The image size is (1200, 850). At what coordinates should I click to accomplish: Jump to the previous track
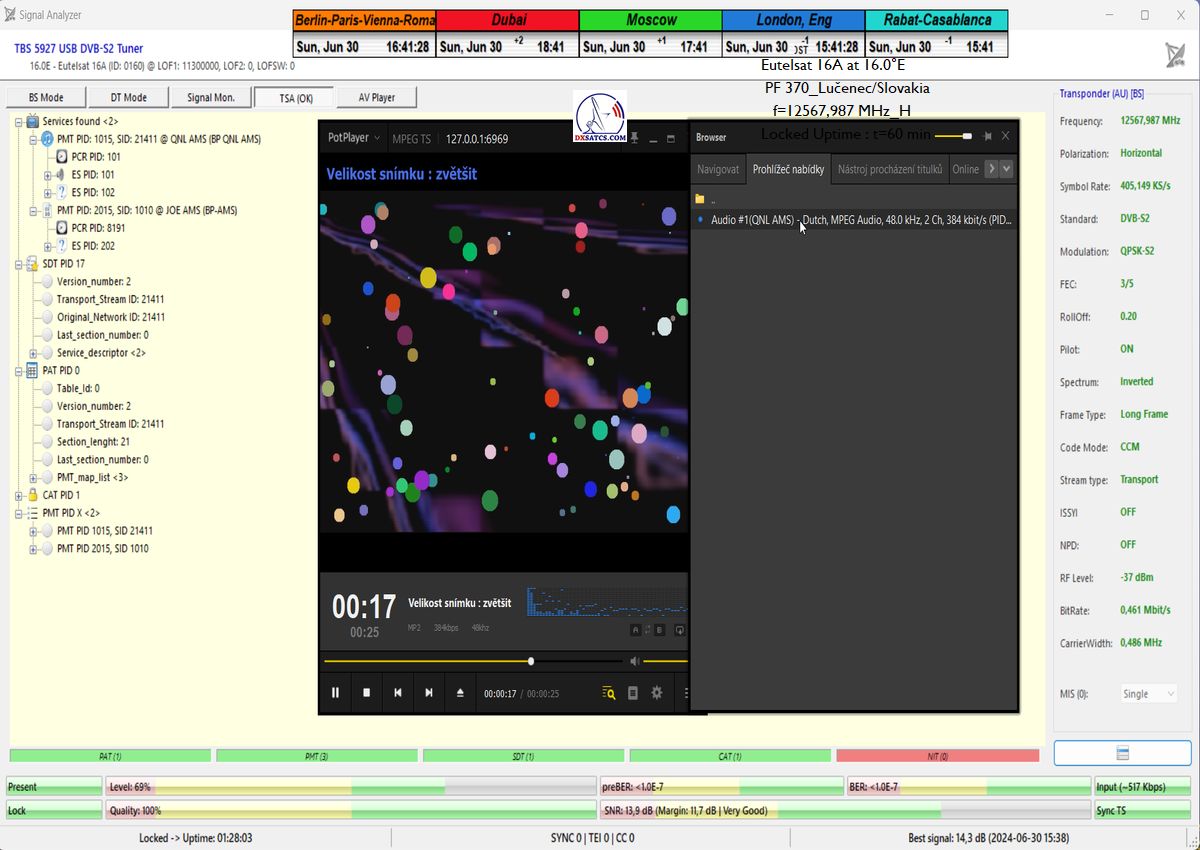pyautogui.click(x=398, y=693)
